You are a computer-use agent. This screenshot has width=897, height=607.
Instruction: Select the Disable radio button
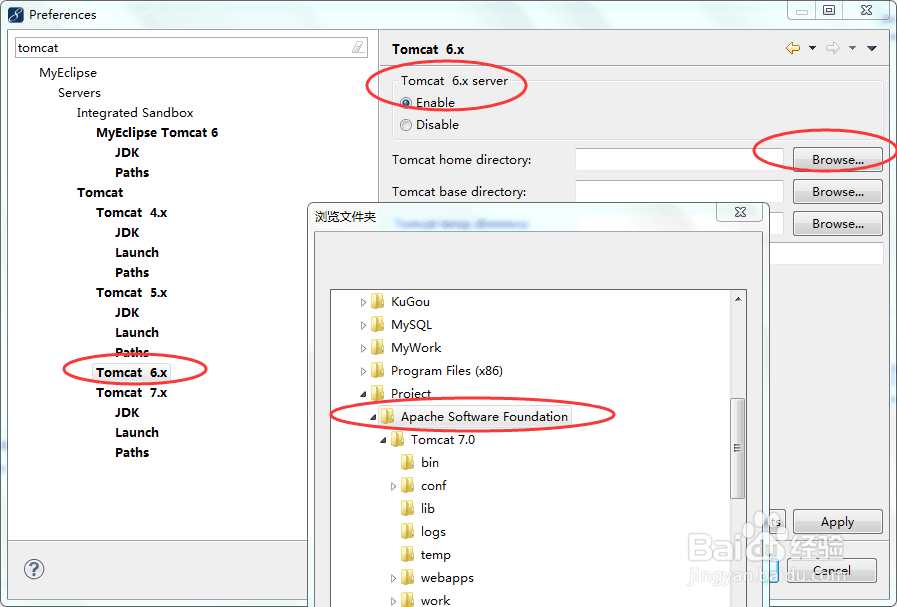(x=406, y=125)
